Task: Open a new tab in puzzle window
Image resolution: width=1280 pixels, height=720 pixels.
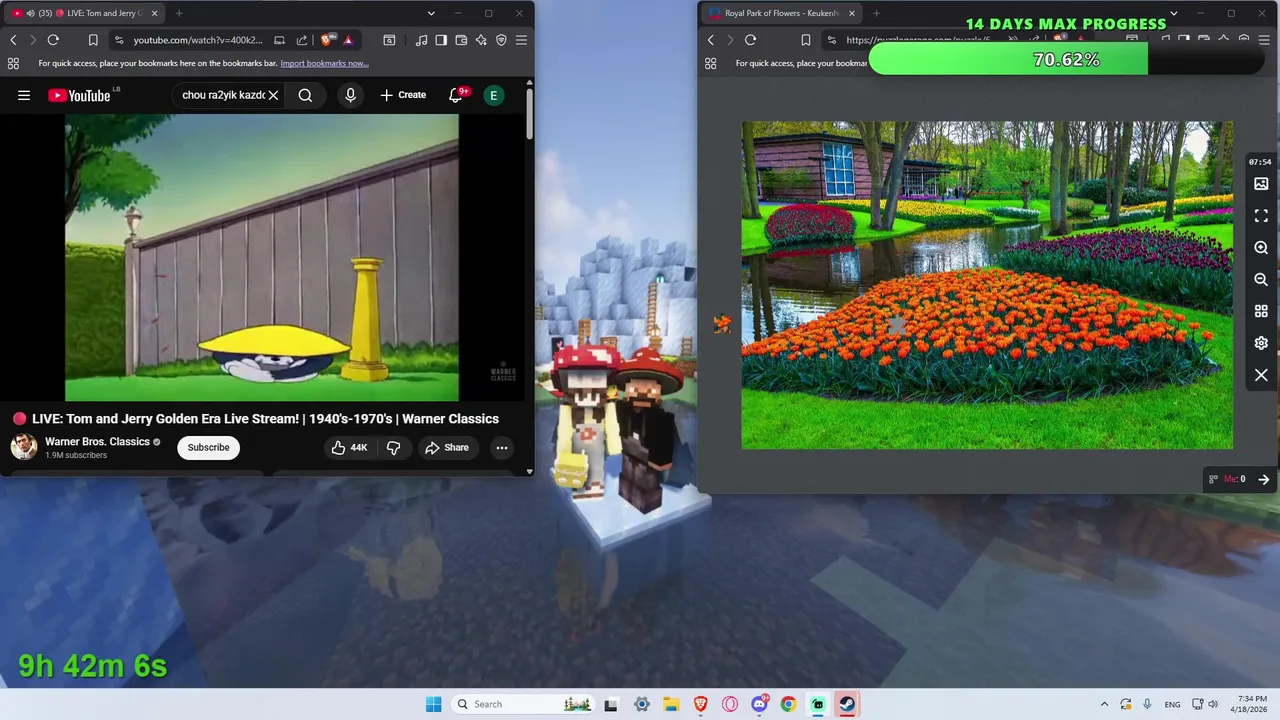Action: [x=876, y=13]
